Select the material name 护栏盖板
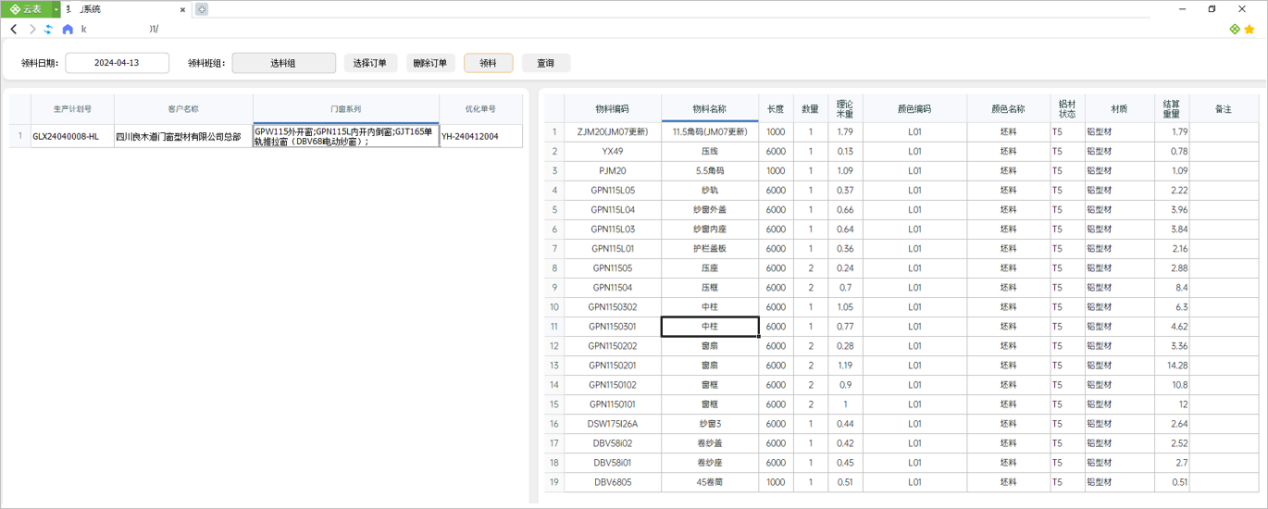 (x=710, y=248)
